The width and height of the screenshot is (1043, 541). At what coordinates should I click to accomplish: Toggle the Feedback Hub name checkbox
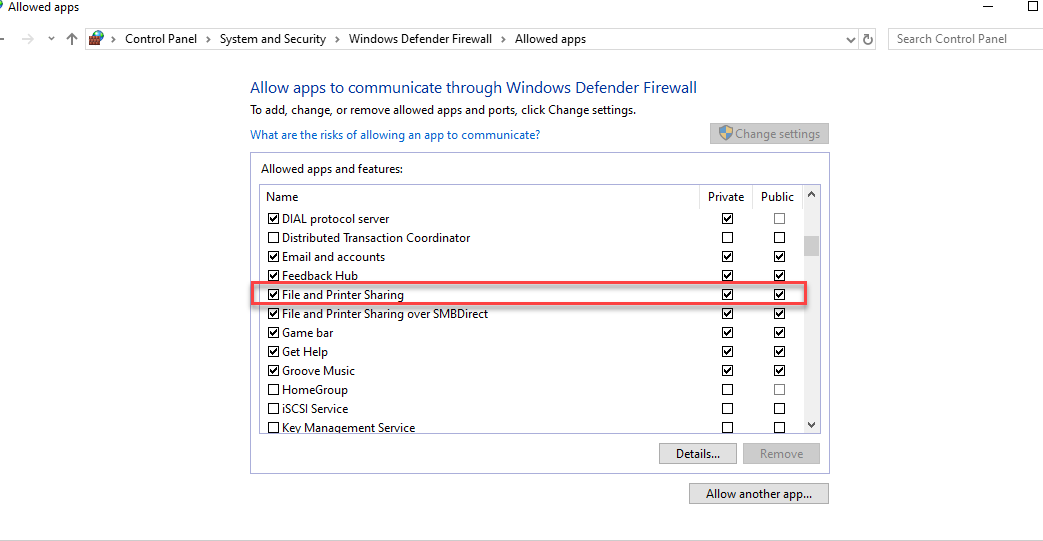(x=273, y=275)
